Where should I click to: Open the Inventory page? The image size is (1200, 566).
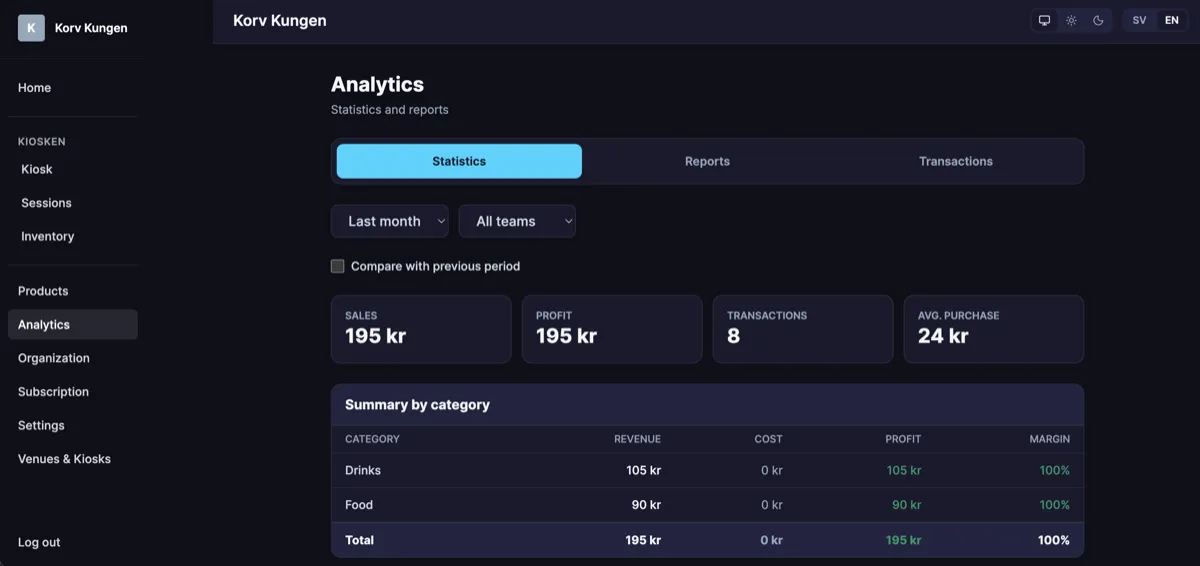point(48,237)
